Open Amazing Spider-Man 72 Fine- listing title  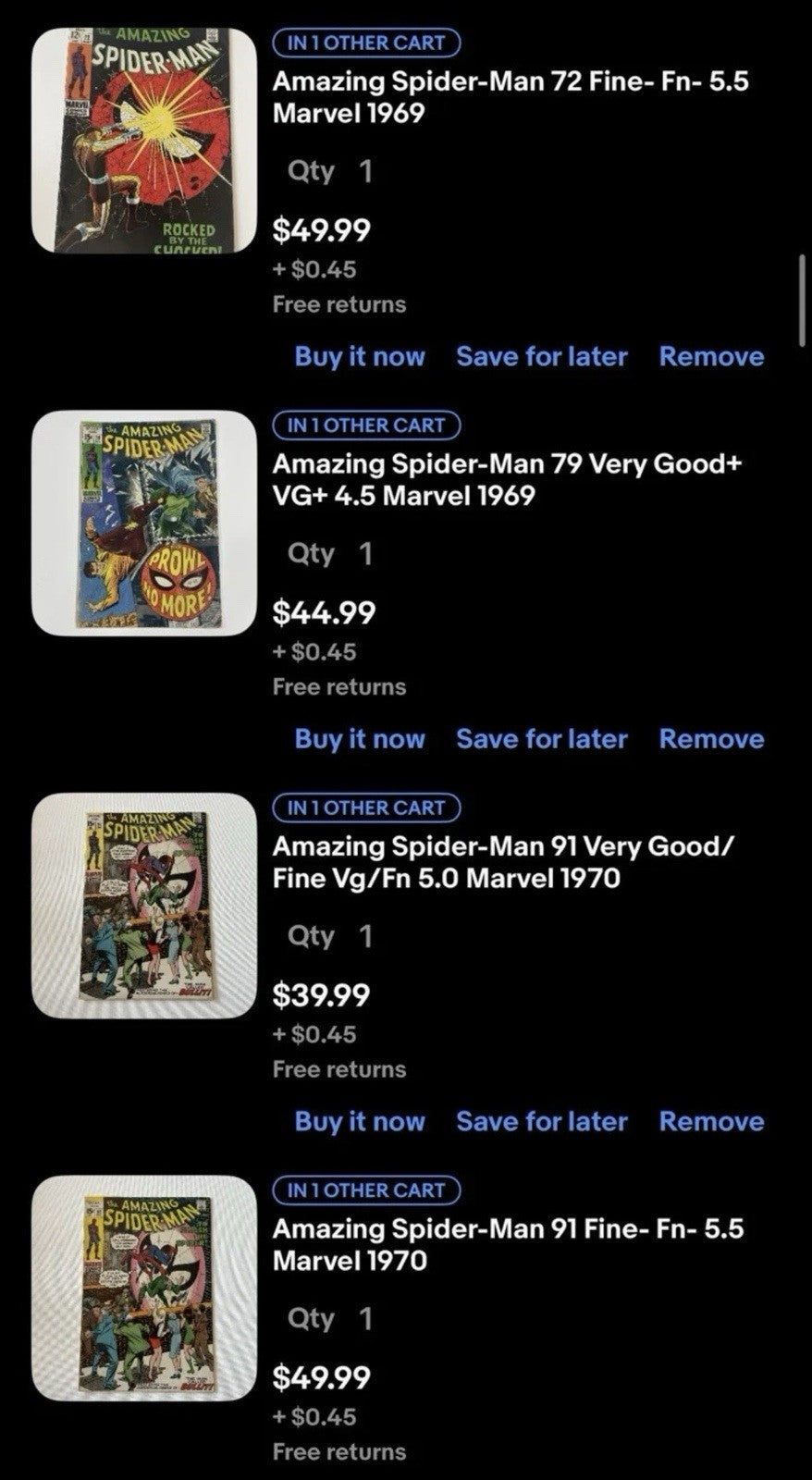pyautogui.click(x=510, y=97)
